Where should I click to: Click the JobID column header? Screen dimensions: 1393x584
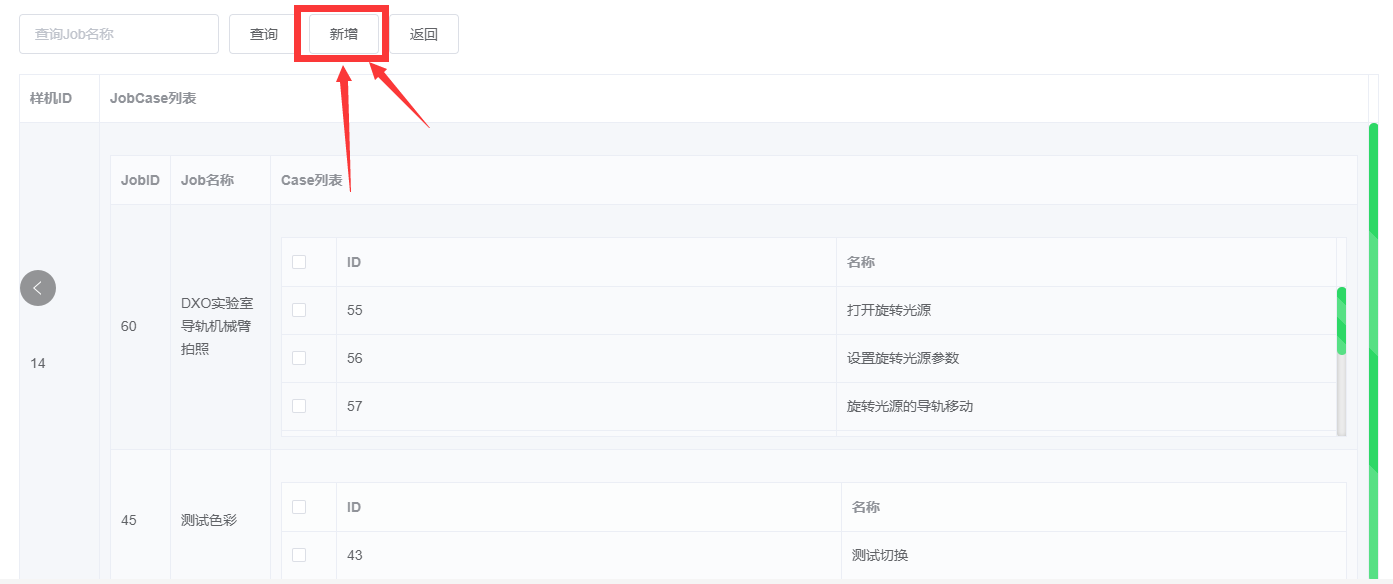click(140, 180)
